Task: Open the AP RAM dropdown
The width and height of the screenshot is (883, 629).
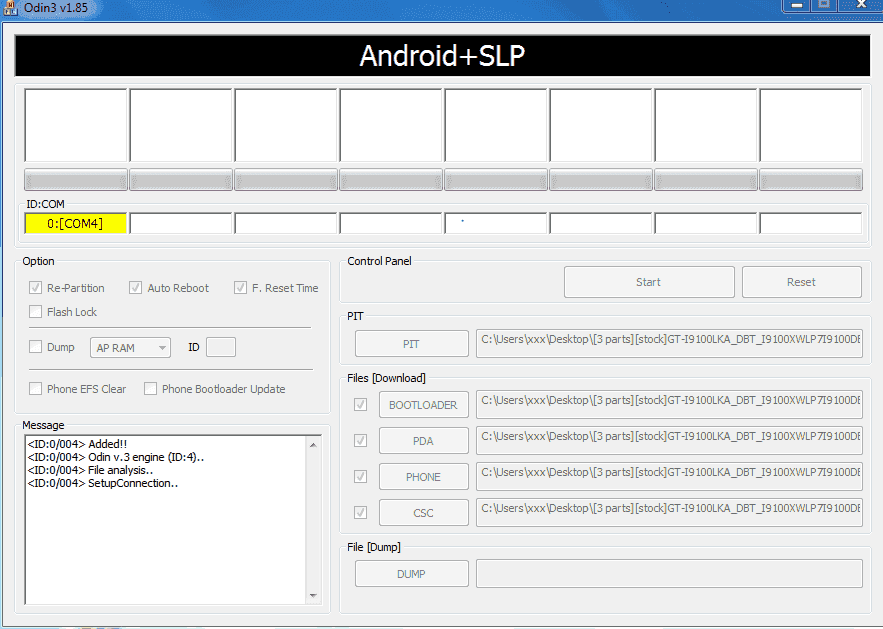Action: point(130,347)
